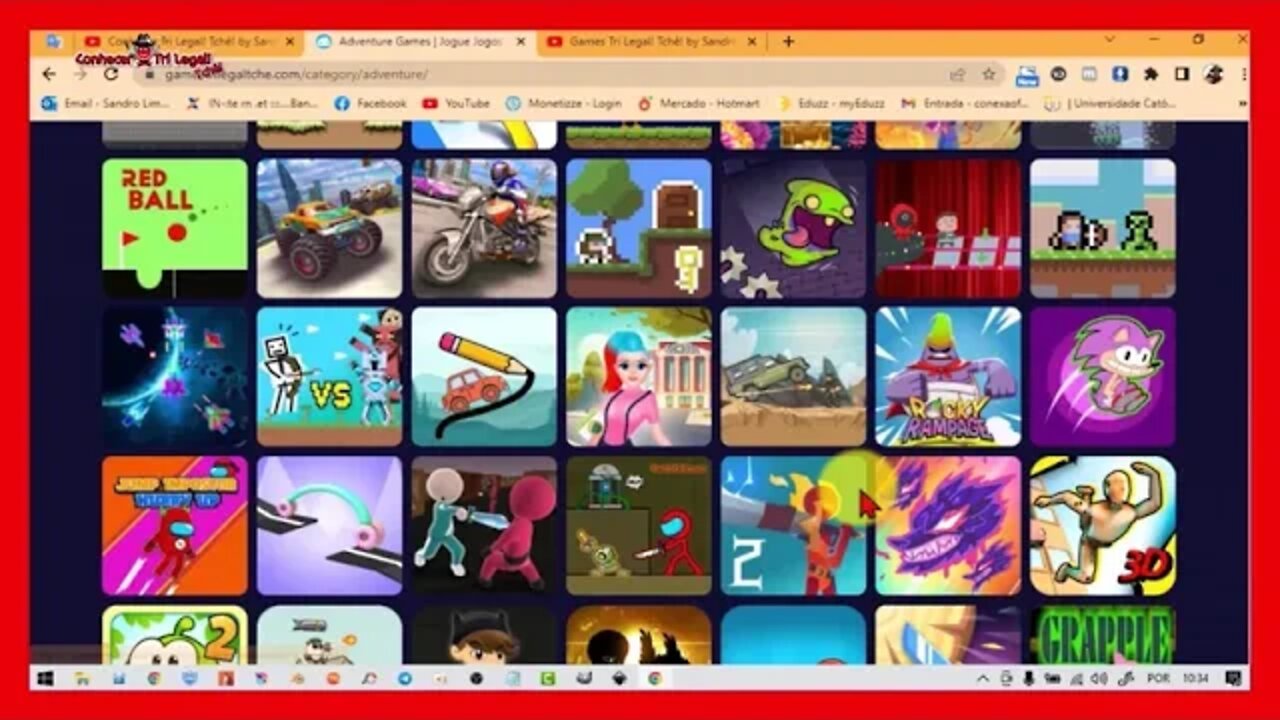Open the Facebook bookmark
Image resolution: width=1280 pixels, height=720 pixels.
(371, 103)
